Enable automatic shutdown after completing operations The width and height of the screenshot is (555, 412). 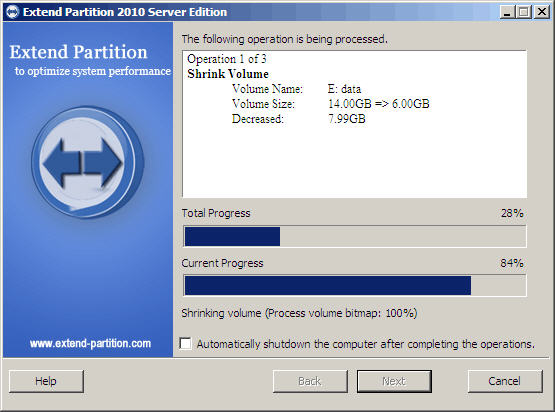185,344
